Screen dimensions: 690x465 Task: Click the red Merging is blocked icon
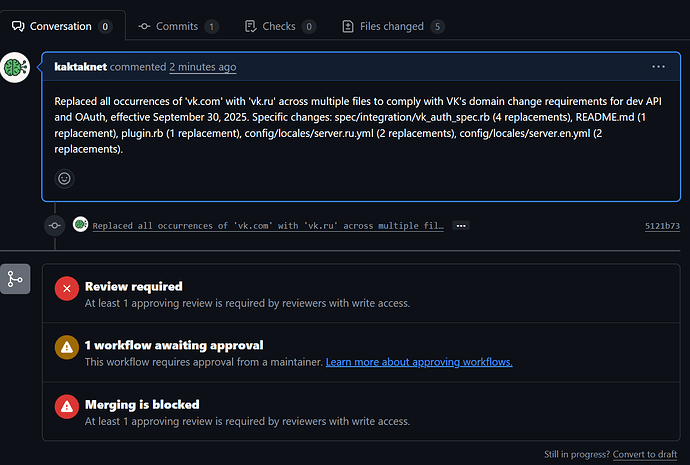coord(67,406)
